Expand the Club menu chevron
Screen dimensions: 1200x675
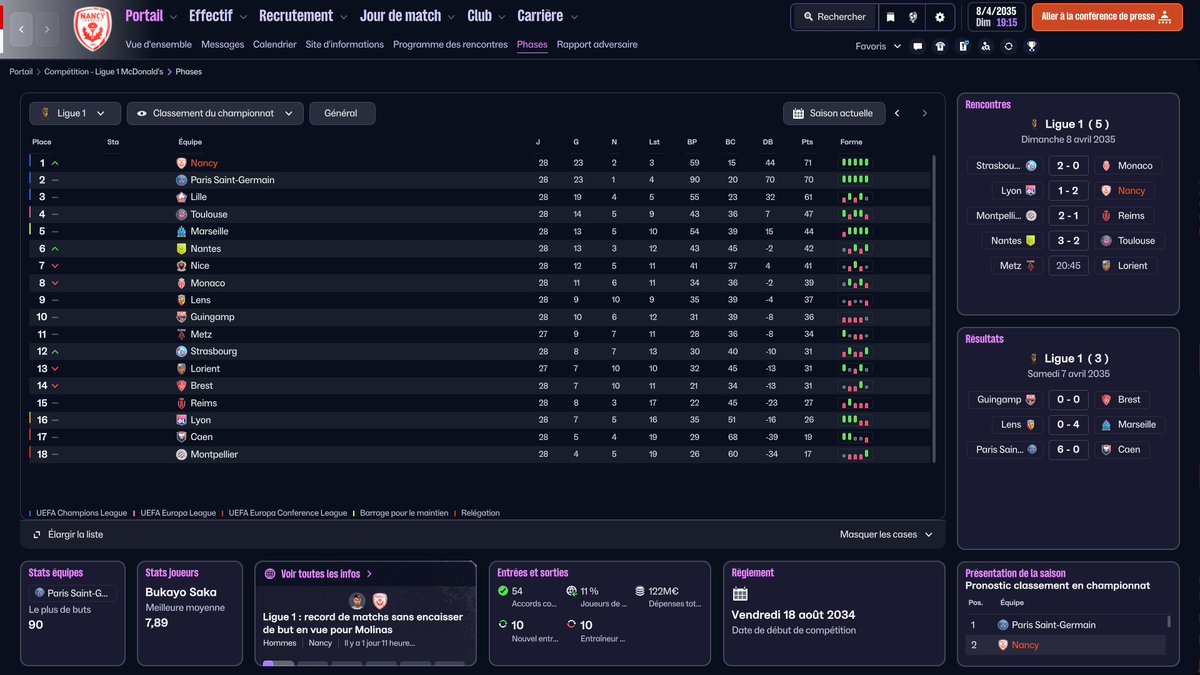click(503, 17)
